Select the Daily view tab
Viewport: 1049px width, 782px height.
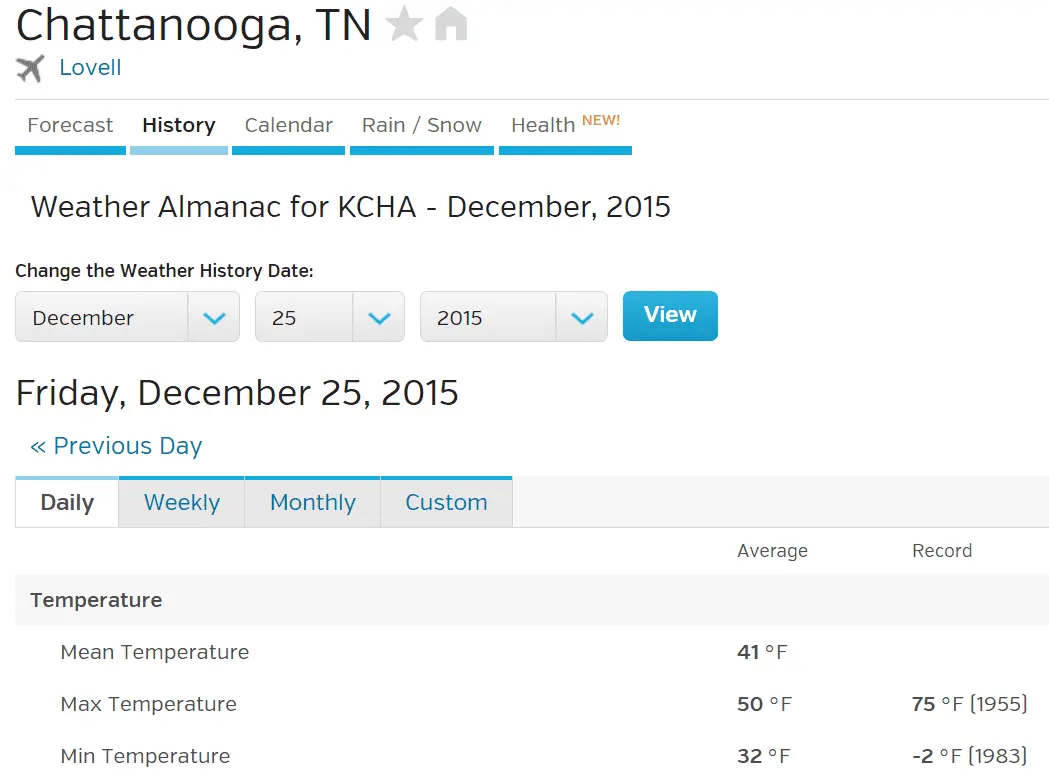pos(67,503)
